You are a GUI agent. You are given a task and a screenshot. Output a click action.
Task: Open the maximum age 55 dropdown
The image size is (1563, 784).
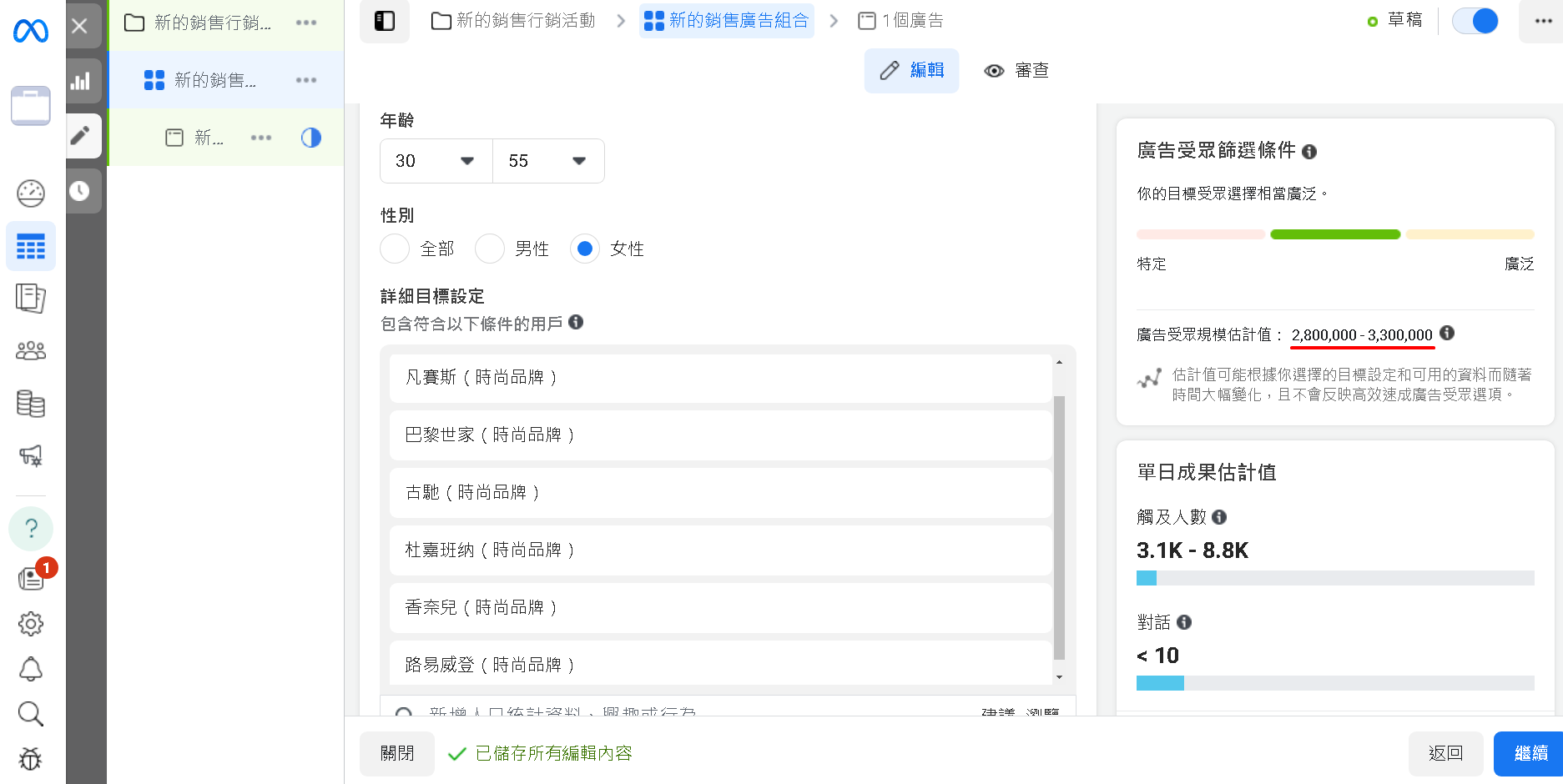pyautogui.click(x=548, y=161)
